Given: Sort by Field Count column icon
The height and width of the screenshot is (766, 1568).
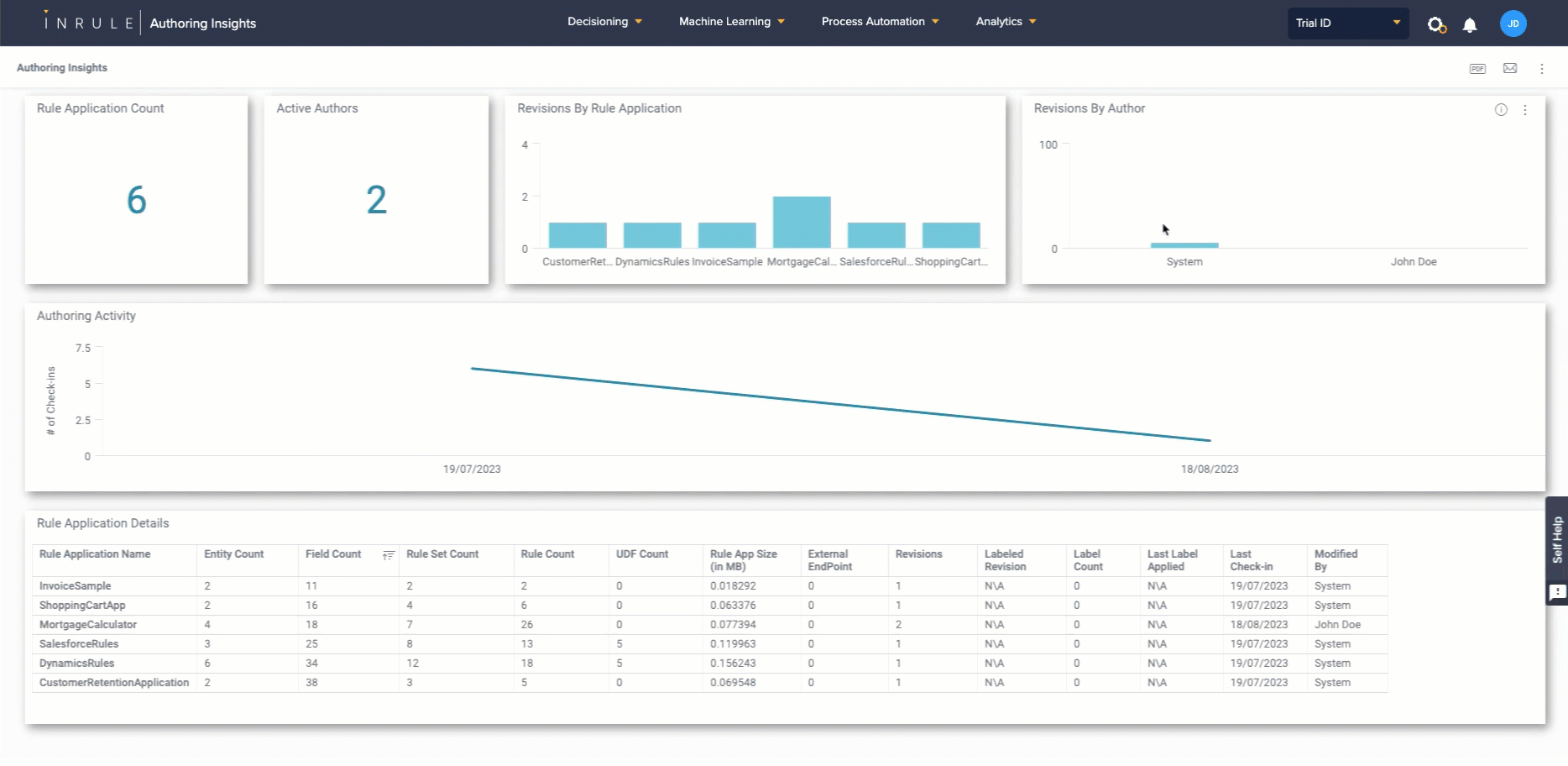Looking at the screenshot, I should (x=388, y=555).
